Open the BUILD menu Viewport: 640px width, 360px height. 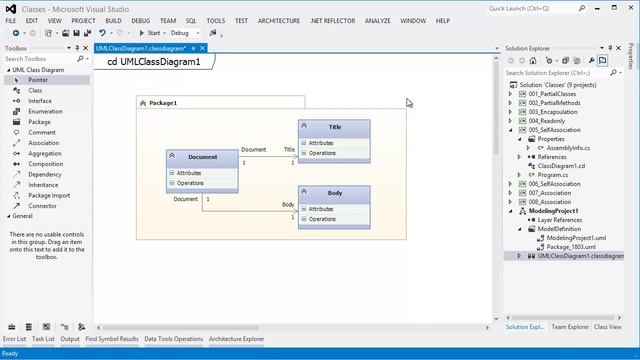coord(113,21)
